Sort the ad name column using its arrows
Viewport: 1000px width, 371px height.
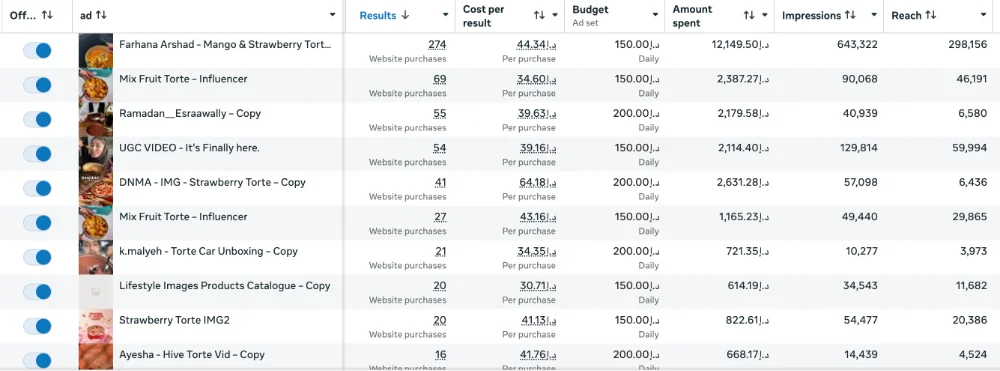point(101,15)
